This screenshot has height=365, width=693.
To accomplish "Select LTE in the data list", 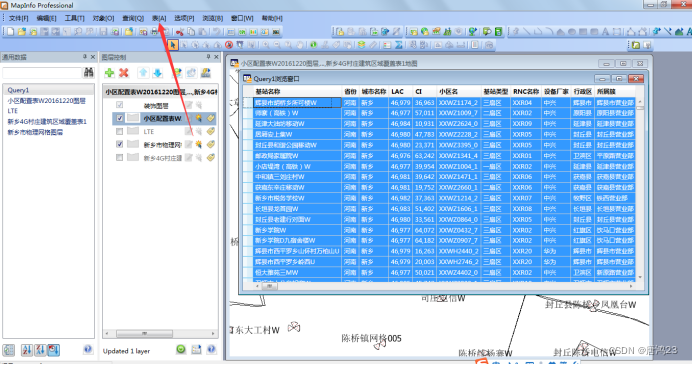I will (x=13, y=111).
